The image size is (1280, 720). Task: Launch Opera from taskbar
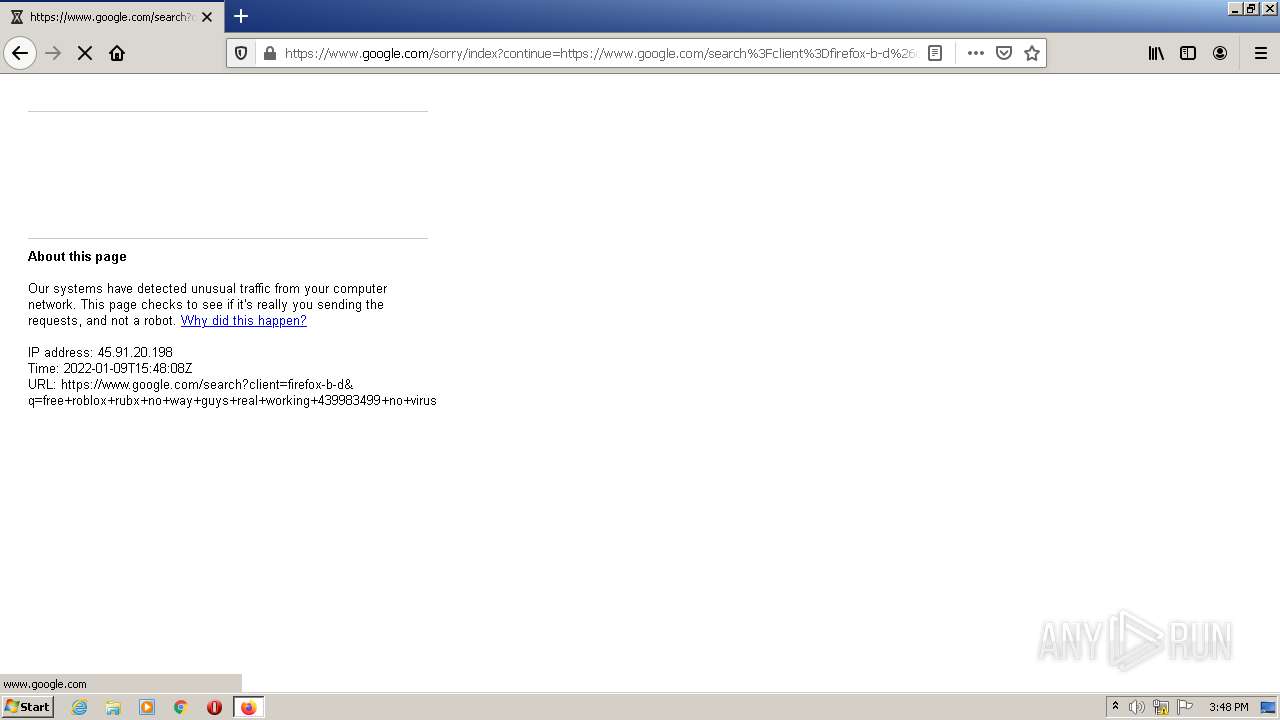point(214,707)
